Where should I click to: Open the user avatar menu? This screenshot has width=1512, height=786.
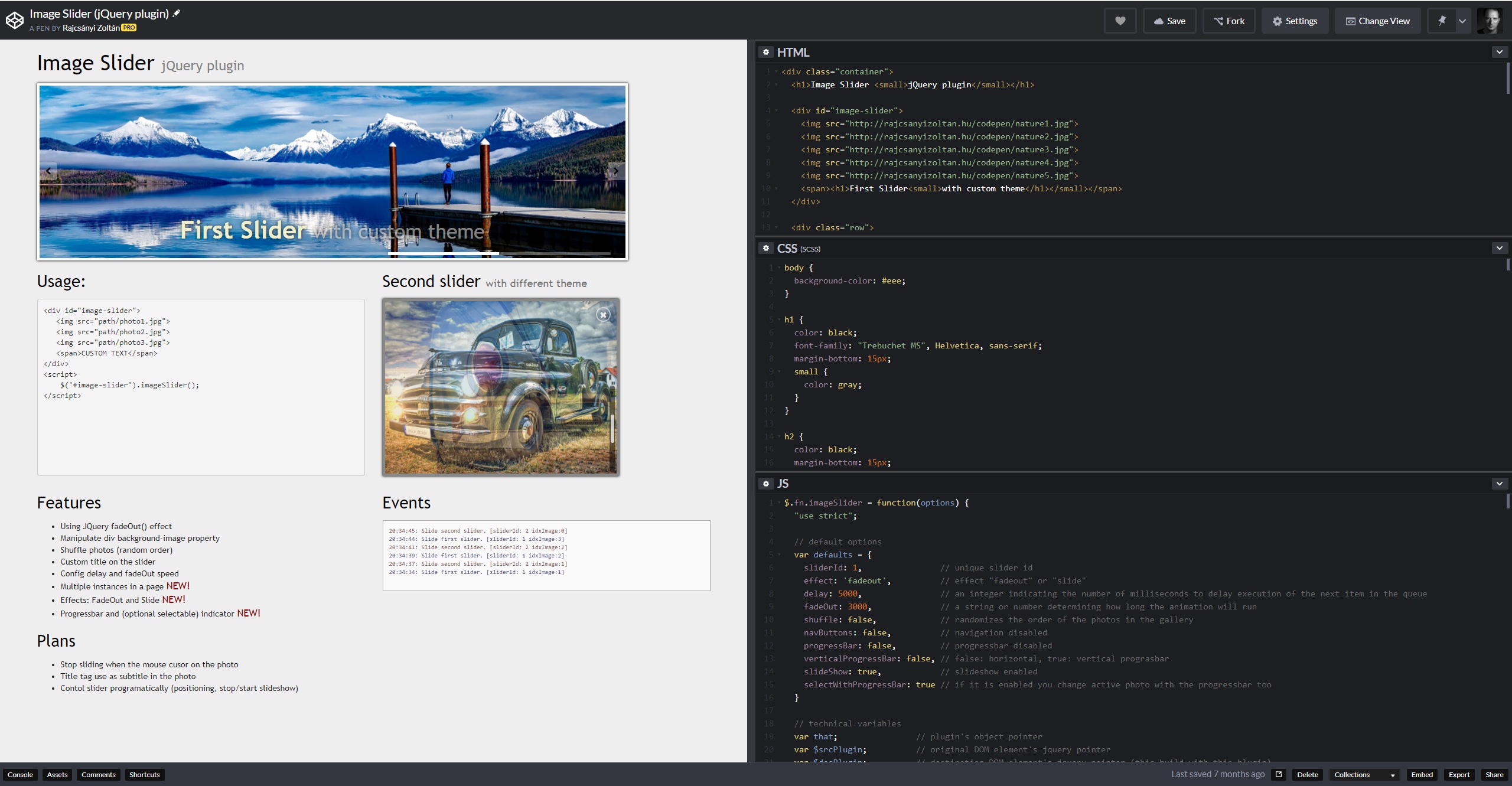(x=1490, y=21)
